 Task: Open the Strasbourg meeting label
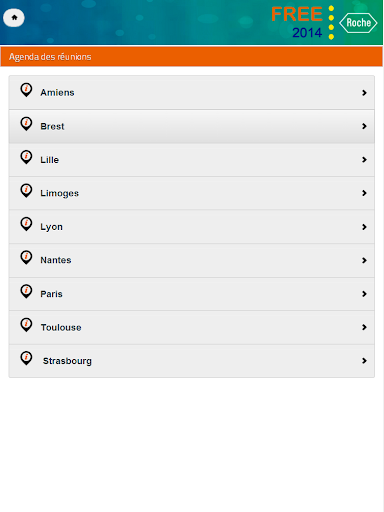(x=67, y=361)
